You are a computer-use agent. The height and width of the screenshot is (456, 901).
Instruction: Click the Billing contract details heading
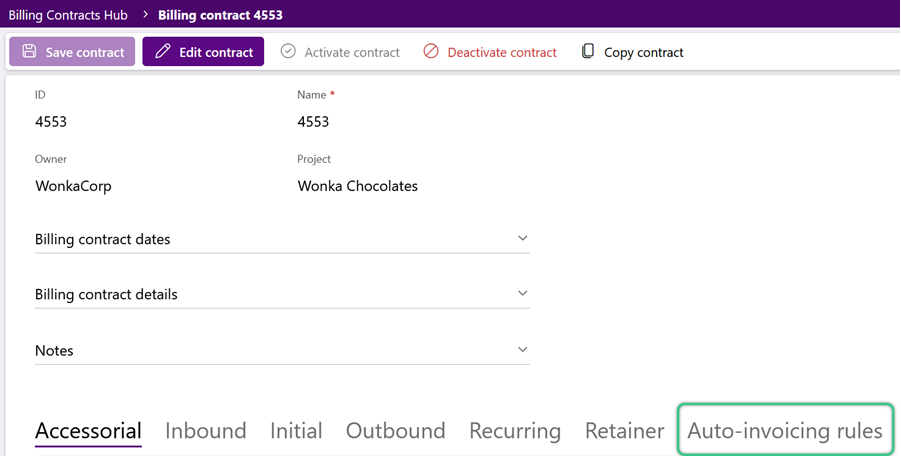106,294
